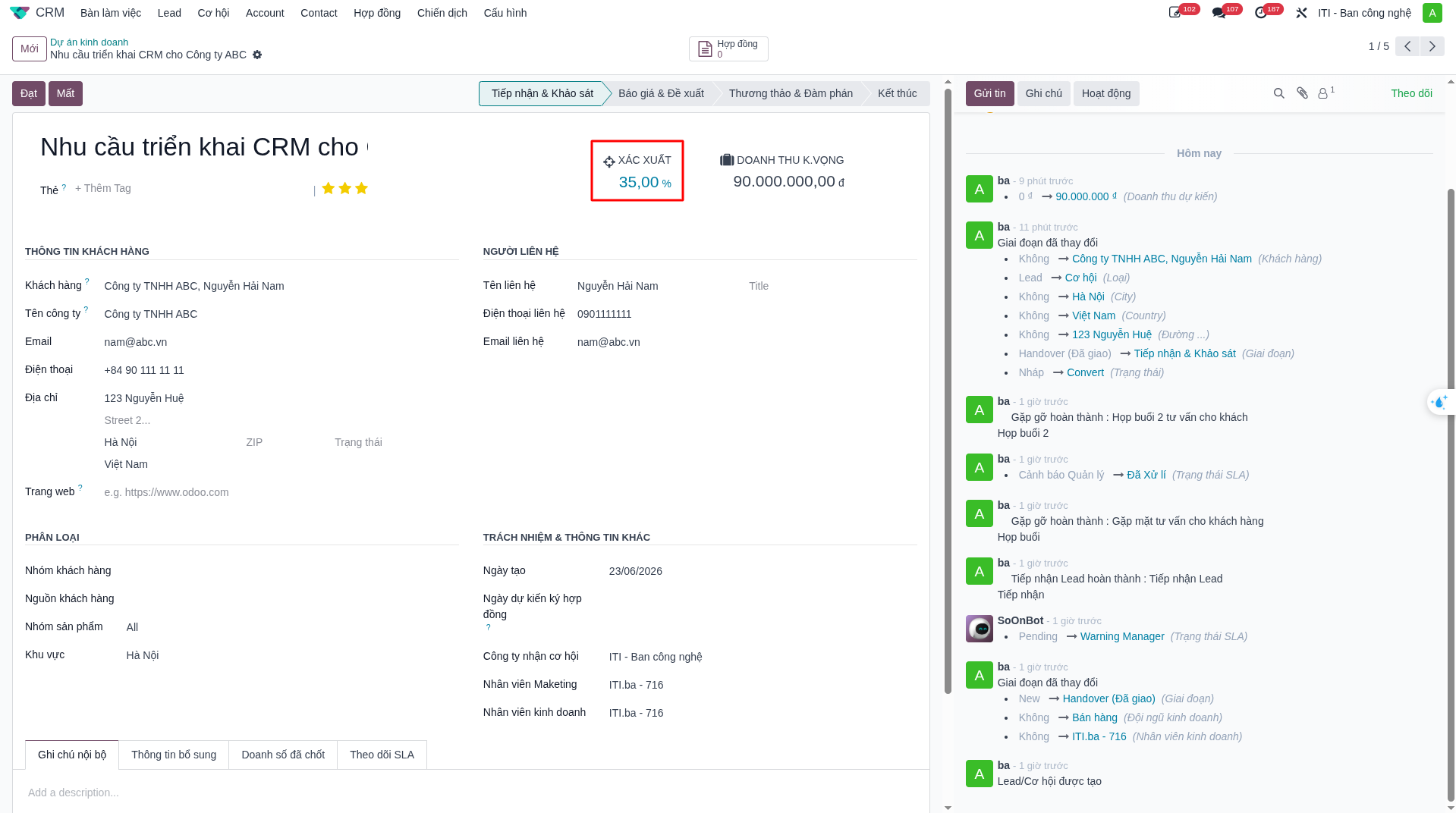Viewport: 1456px width, 813px height.
Task: Click the Hợp đồng document stat button
Action: tap(728, 49)
